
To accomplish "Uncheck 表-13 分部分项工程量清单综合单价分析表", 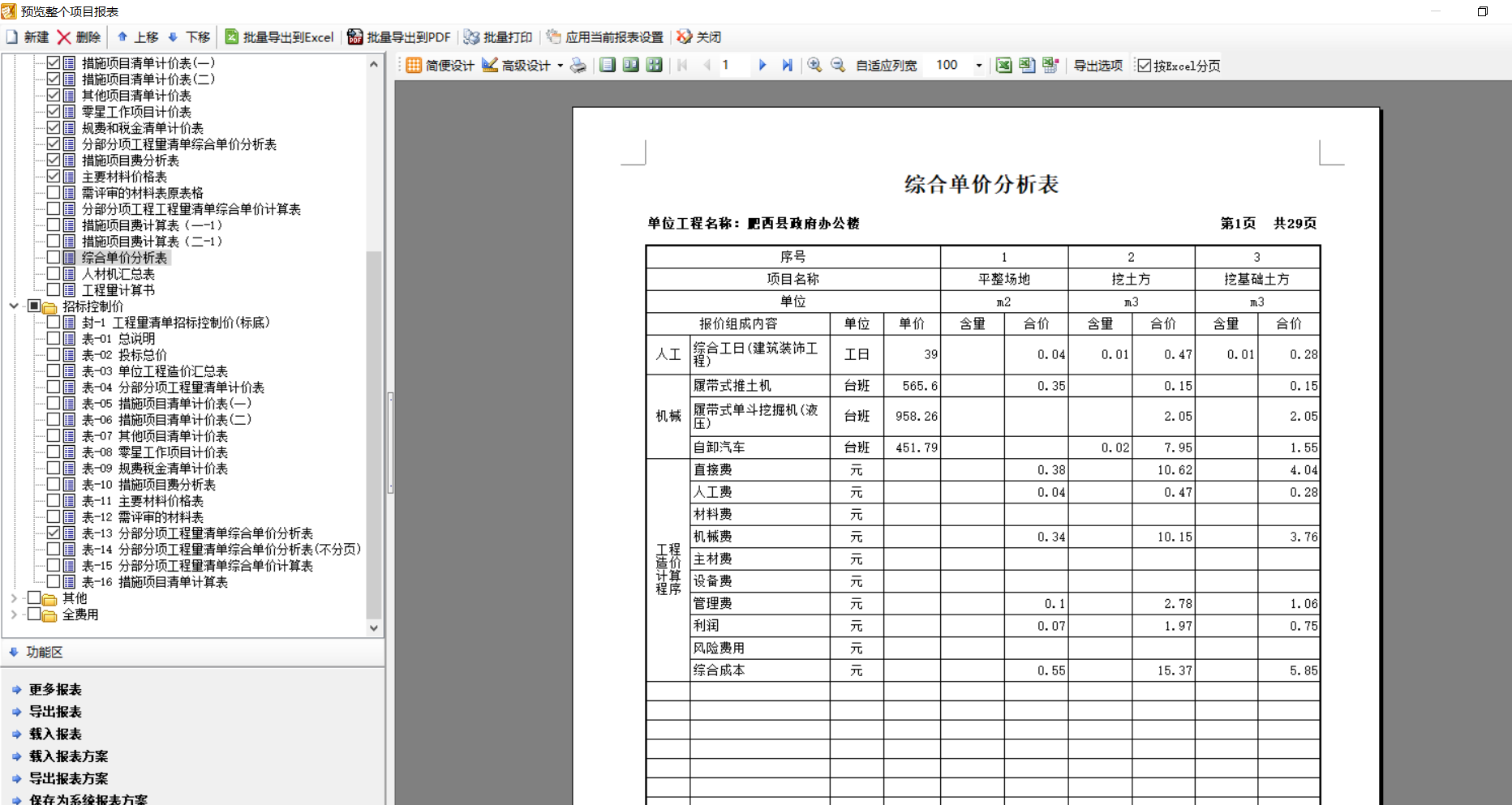I will [x=54, y=533].
